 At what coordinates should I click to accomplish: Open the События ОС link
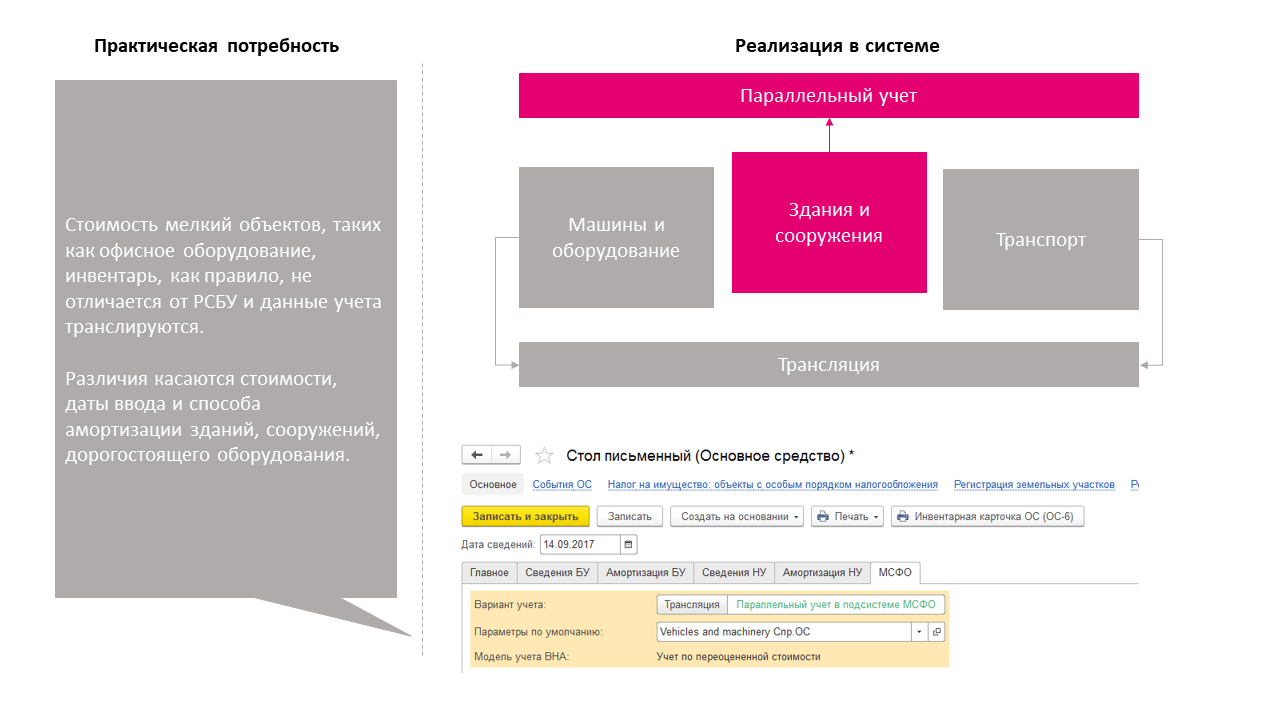point(562,484)
